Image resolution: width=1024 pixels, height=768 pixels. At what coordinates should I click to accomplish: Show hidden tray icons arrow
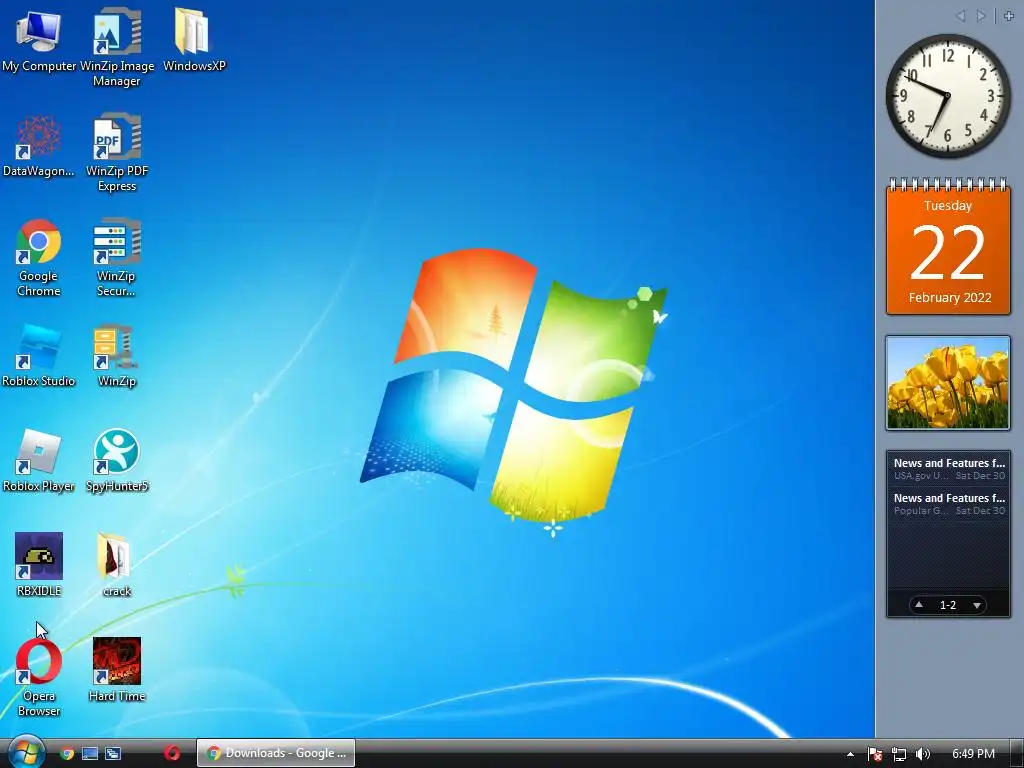click(x=850, y=754)
